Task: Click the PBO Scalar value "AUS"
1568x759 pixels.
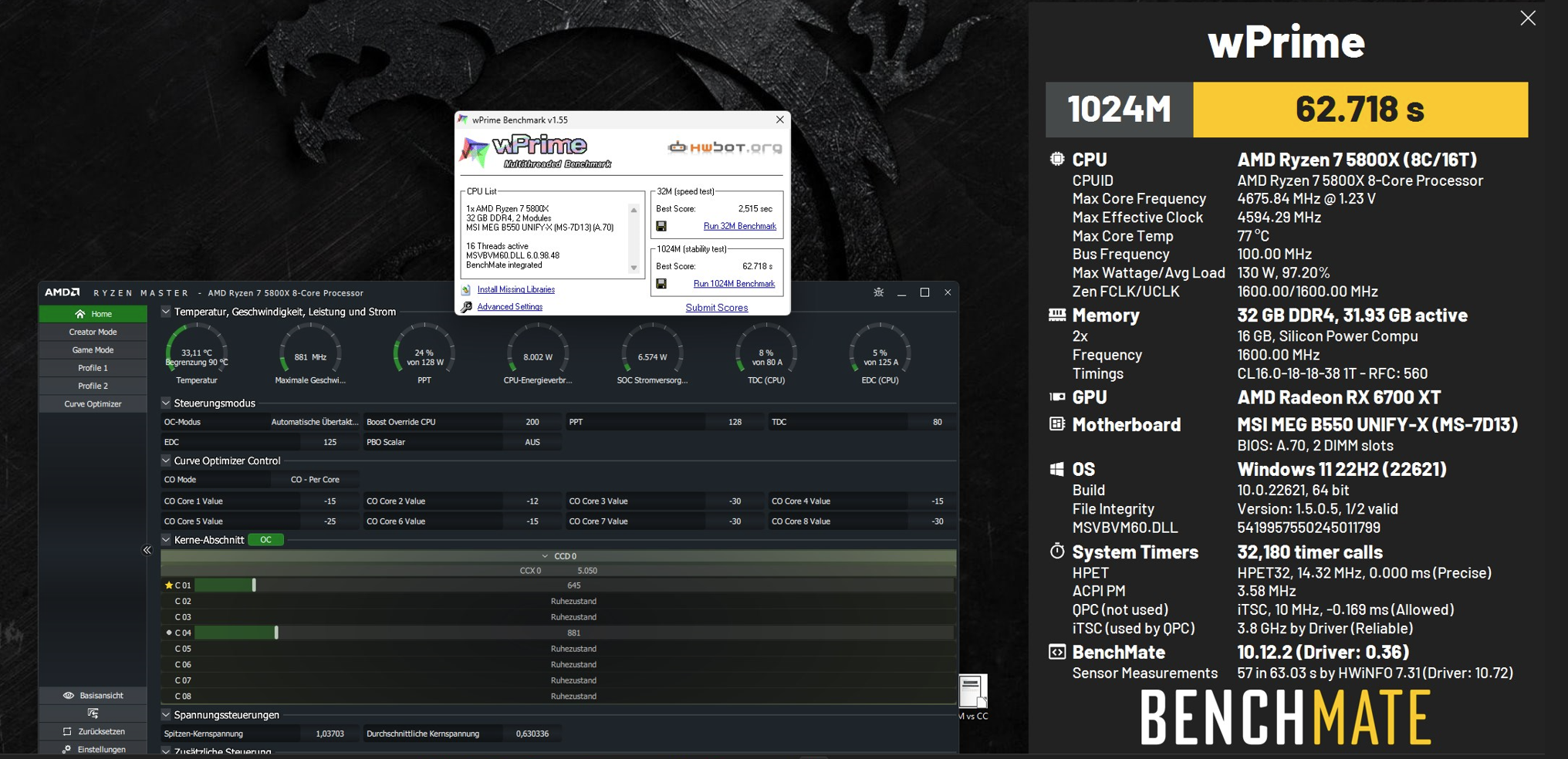Action: 532,442
